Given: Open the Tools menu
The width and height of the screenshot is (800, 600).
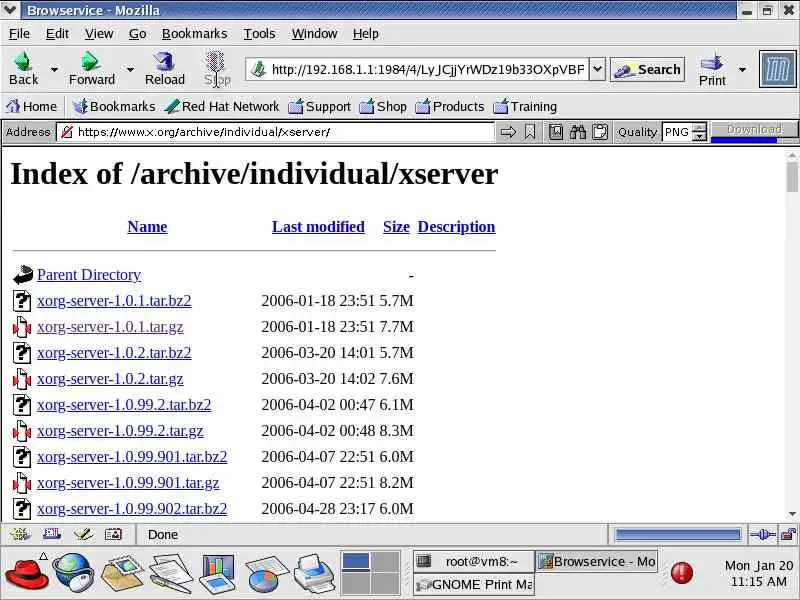Looking at the screenshot, I should tap(259, 34).
